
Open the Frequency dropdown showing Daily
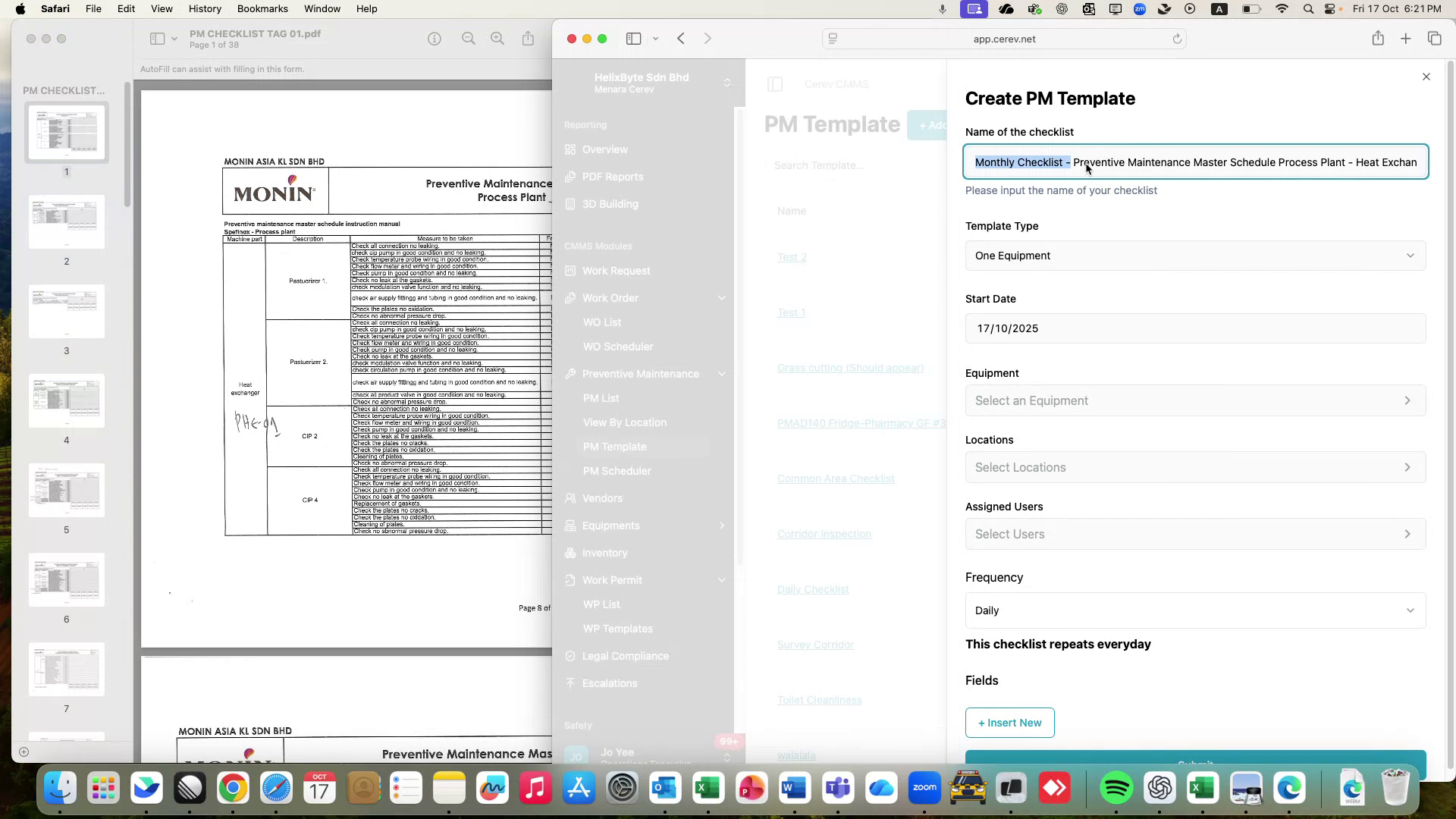coord(1195,610)
